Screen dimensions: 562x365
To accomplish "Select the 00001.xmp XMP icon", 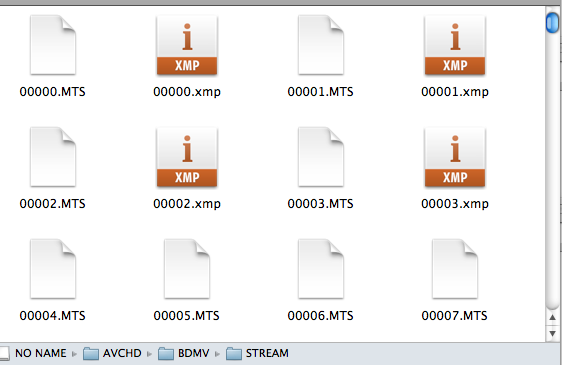I will coord(455,45).
